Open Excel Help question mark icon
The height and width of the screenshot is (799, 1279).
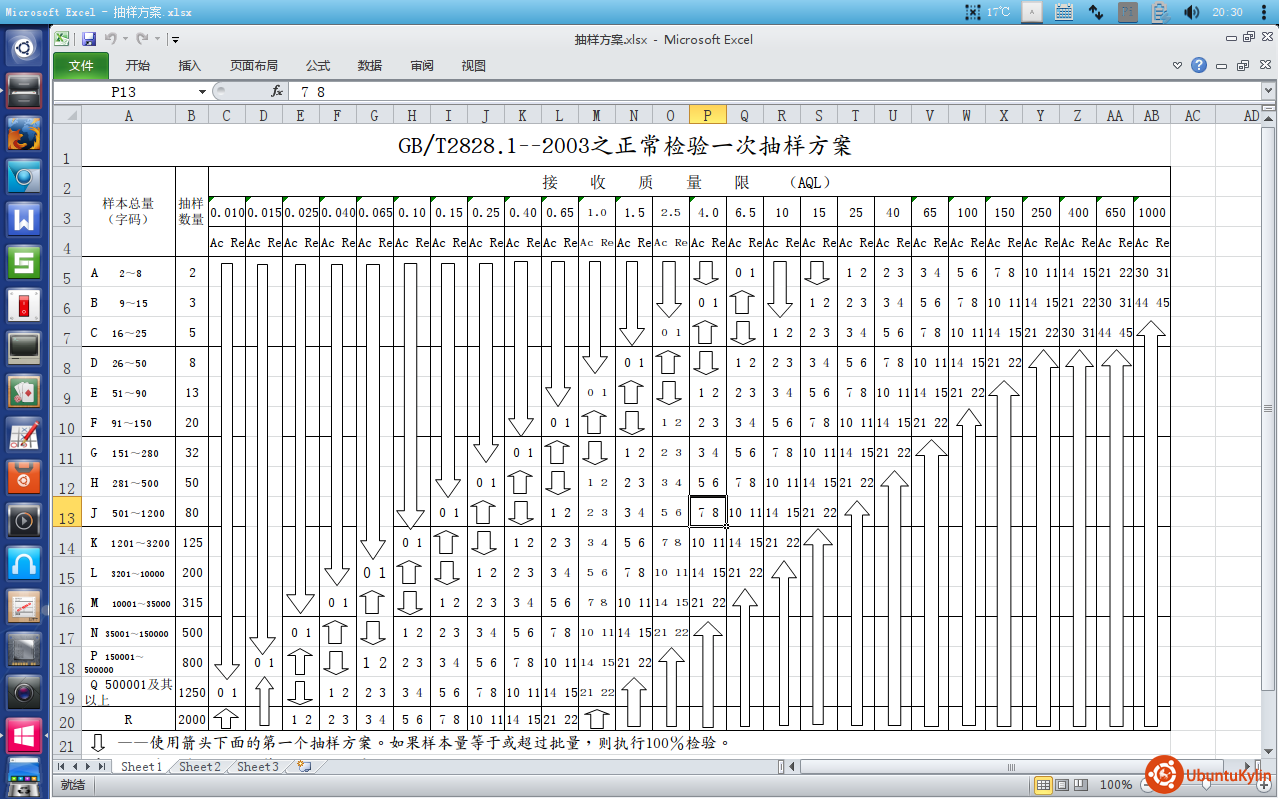click(1199, 65)
